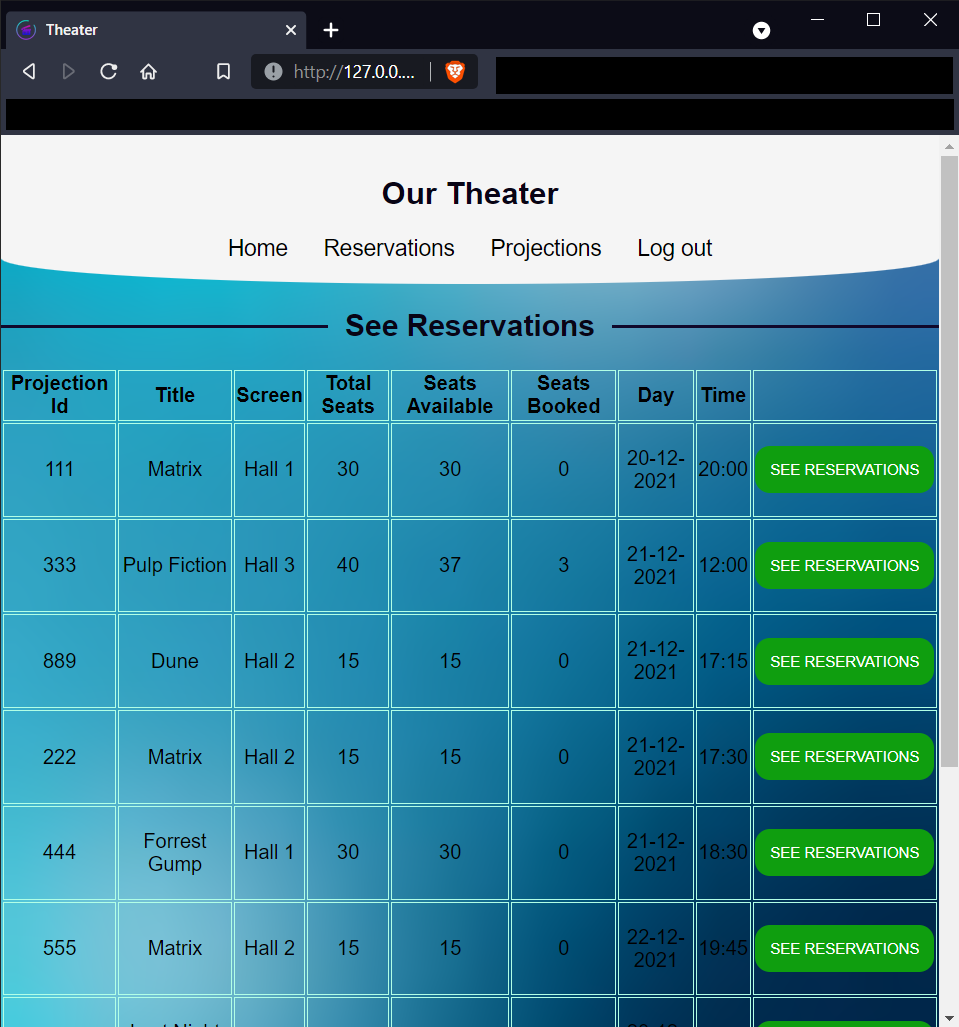
Task: Click the scrollbar up arrow
Action: click(949, 146)
